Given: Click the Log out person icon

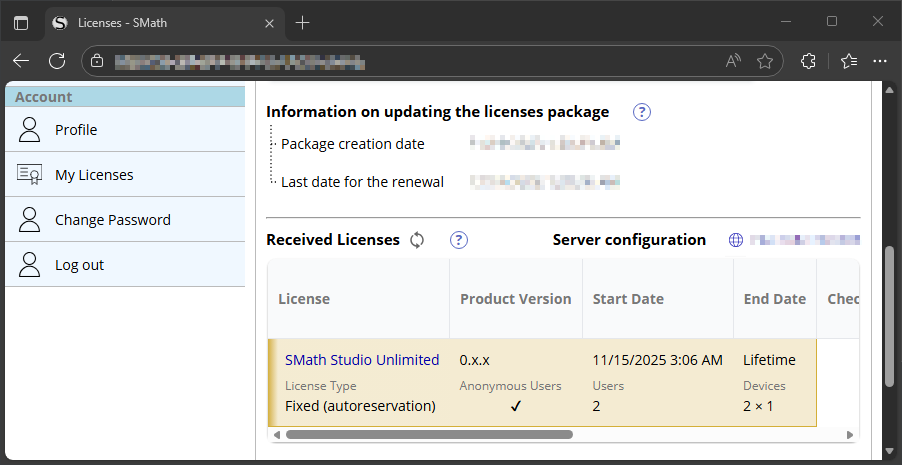Looking at the screenshot, I should (29, 264).
